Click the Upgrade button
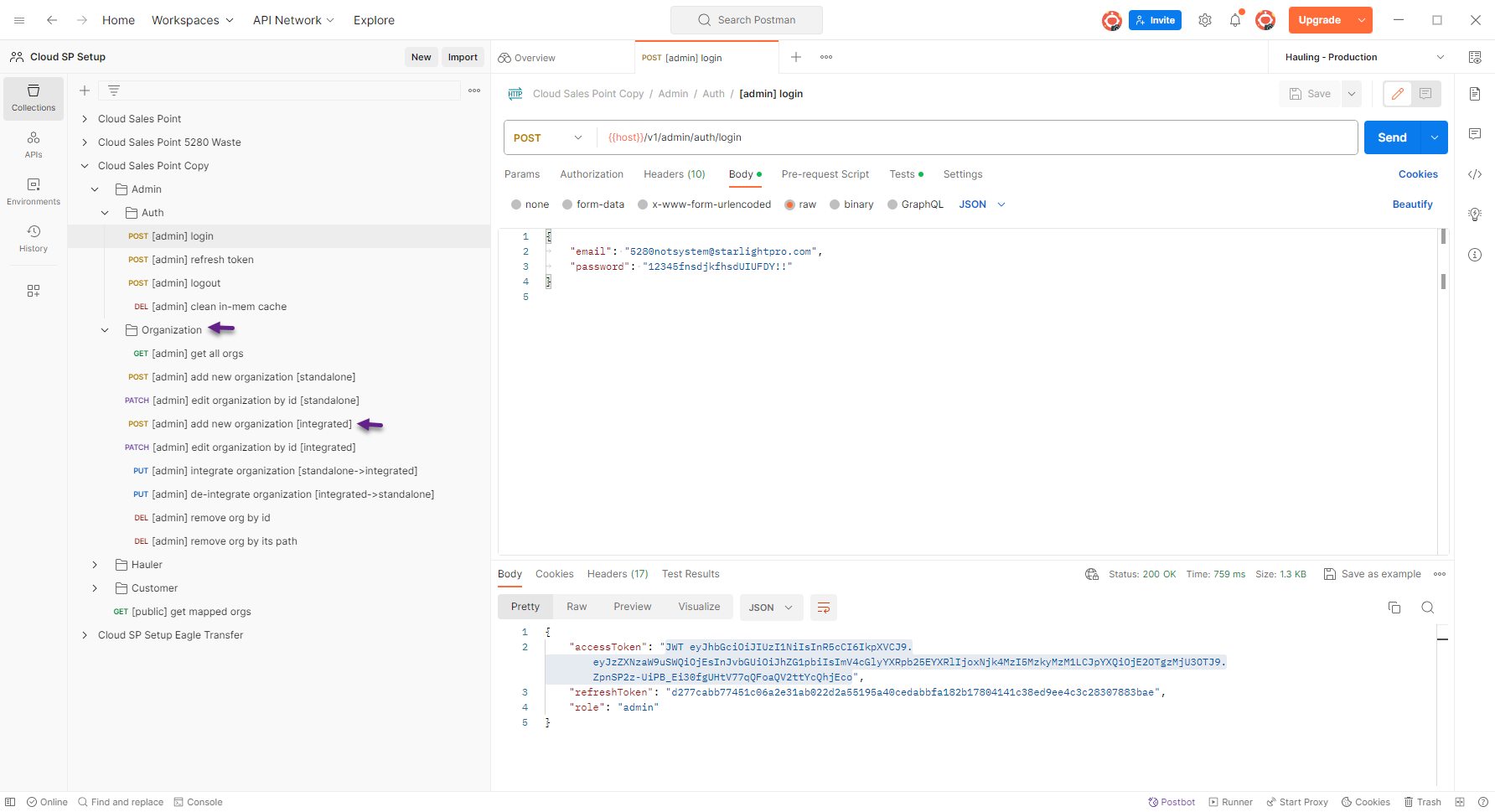1495x812 pixels. tap(1320, 20)
